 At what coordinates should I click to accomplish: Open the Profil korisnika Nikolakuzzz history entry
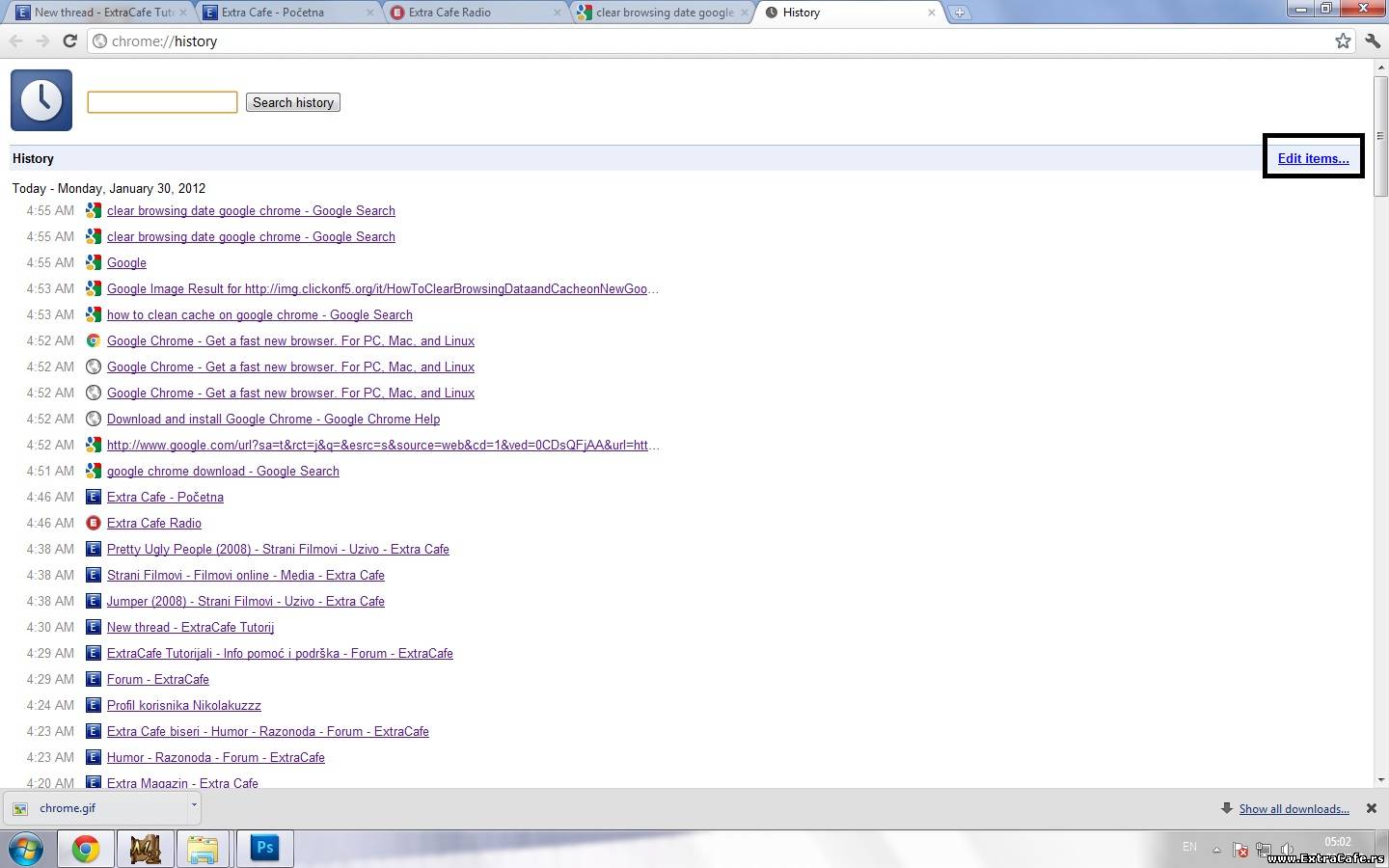(183, 705)
